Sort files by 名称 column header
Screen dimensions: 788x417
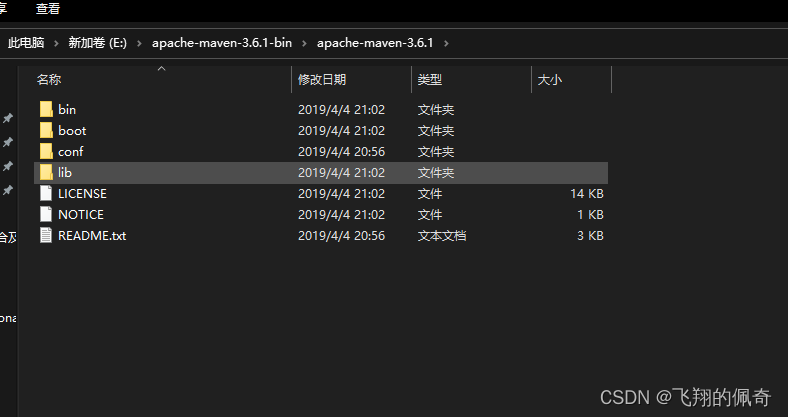[x=49, y=79]
